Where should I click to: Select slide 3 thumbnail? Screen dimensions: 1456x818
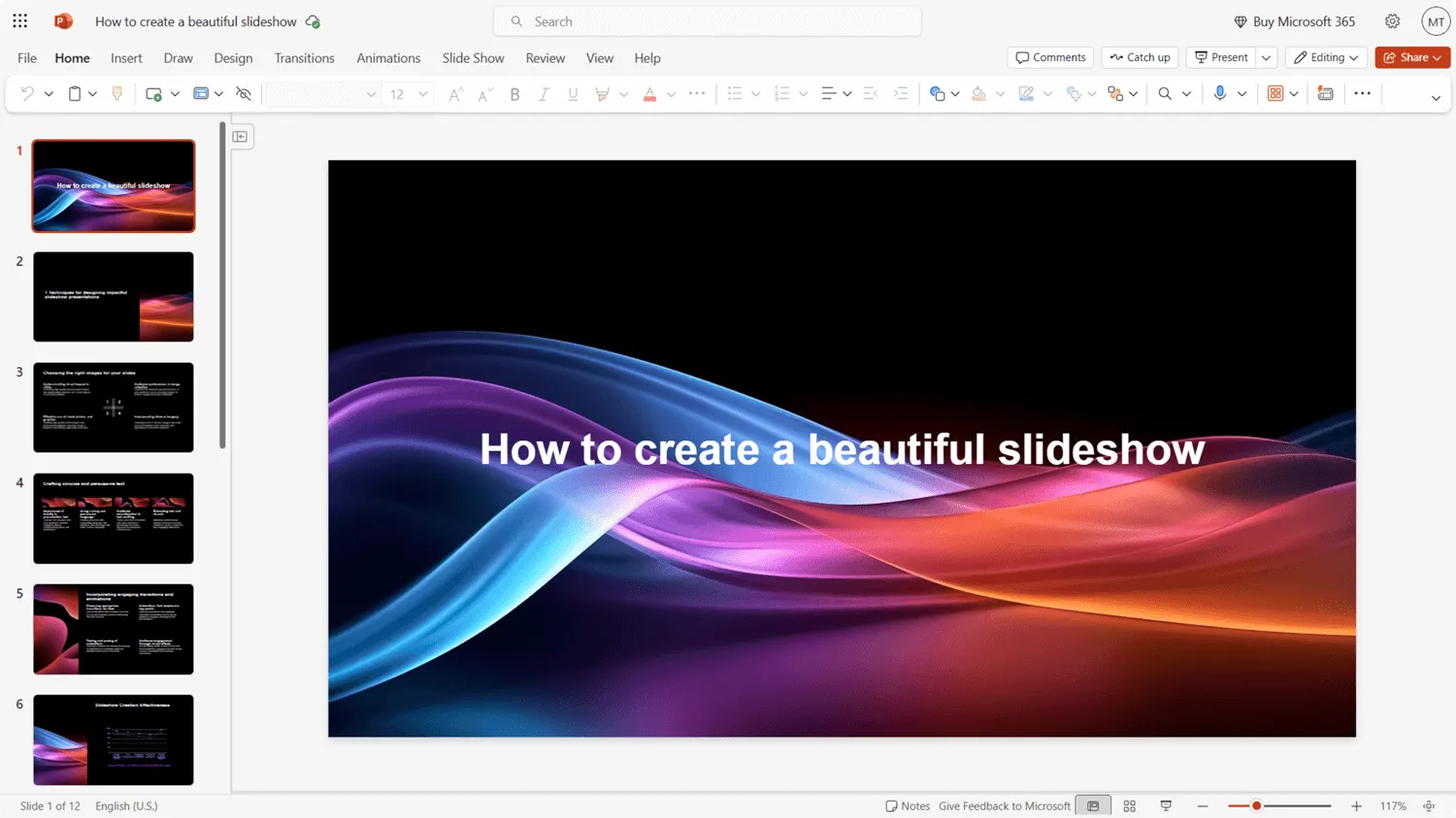point(113,407)
